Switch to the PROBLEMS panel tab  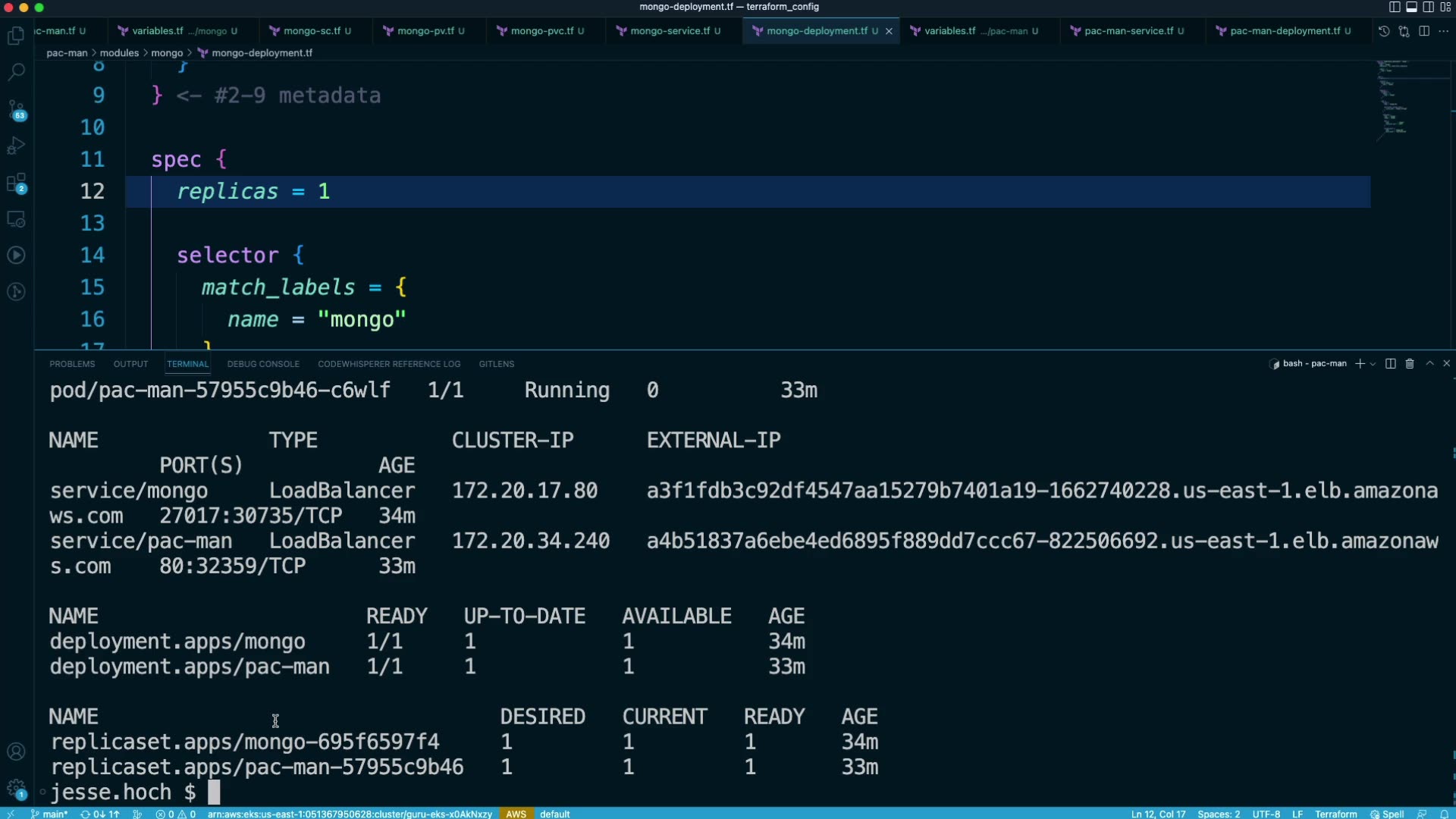click(72, 364)
